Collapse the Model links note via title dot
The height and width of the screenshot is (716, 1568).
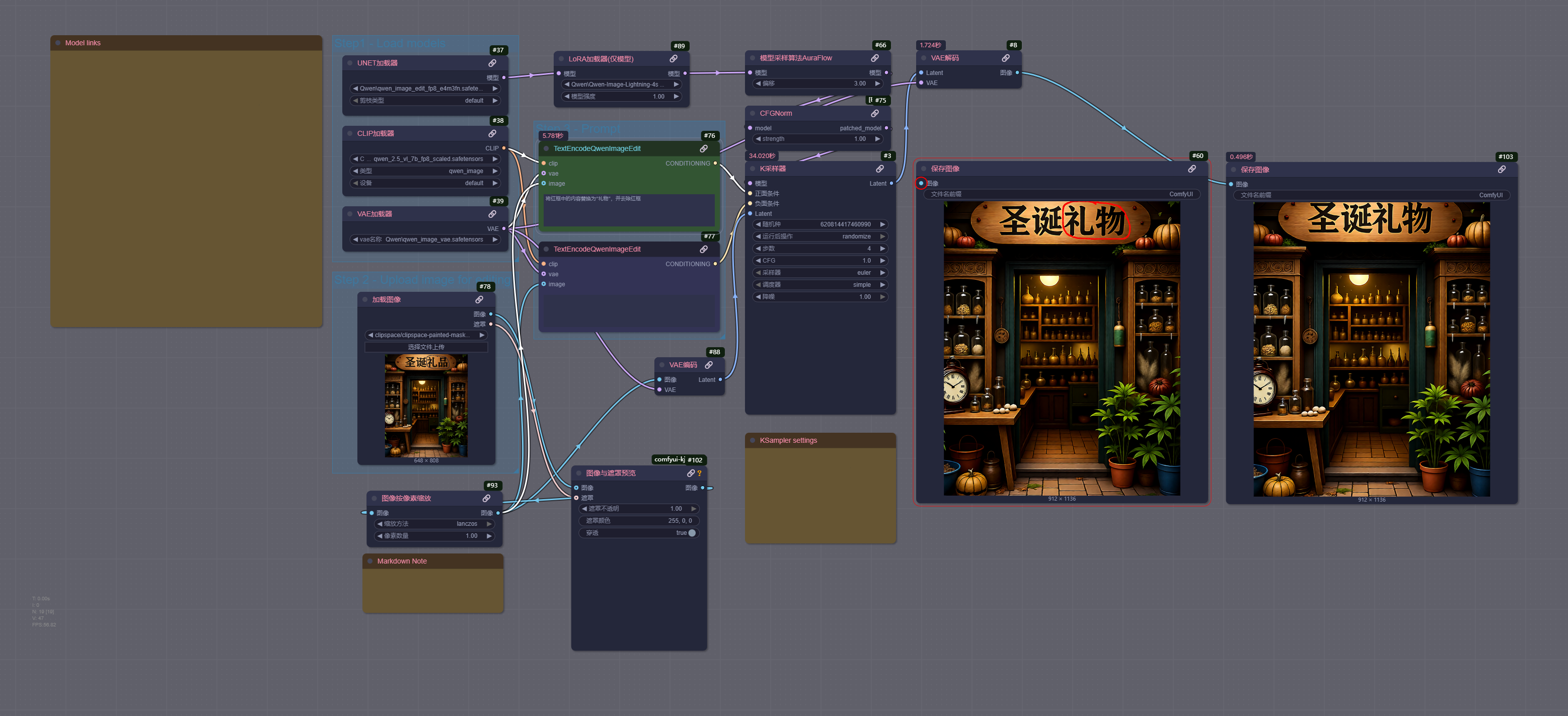coord(58,43)
